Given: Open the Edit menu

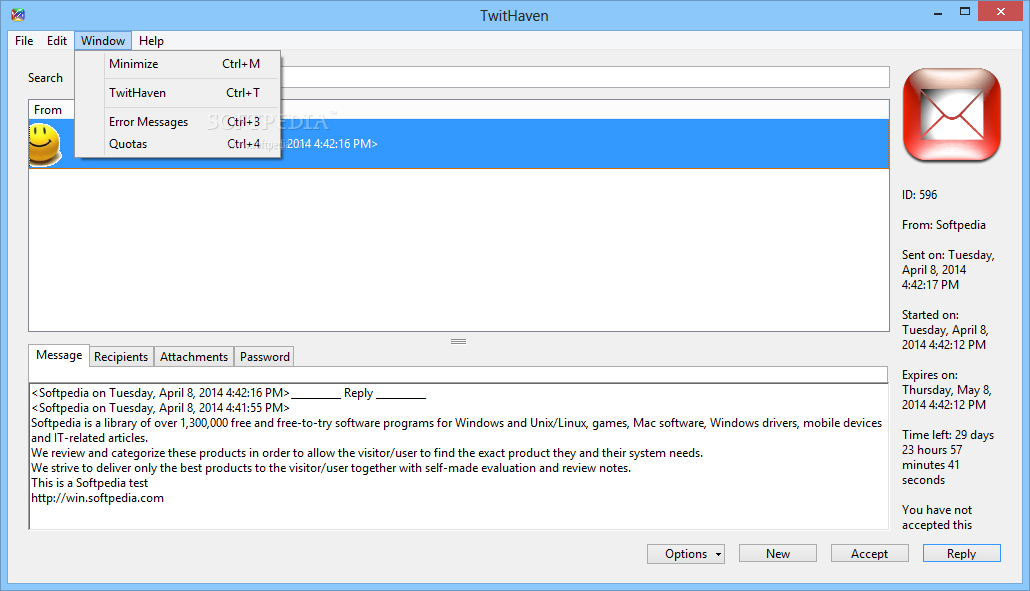Looking at the screenshot, I should [56, 41].
